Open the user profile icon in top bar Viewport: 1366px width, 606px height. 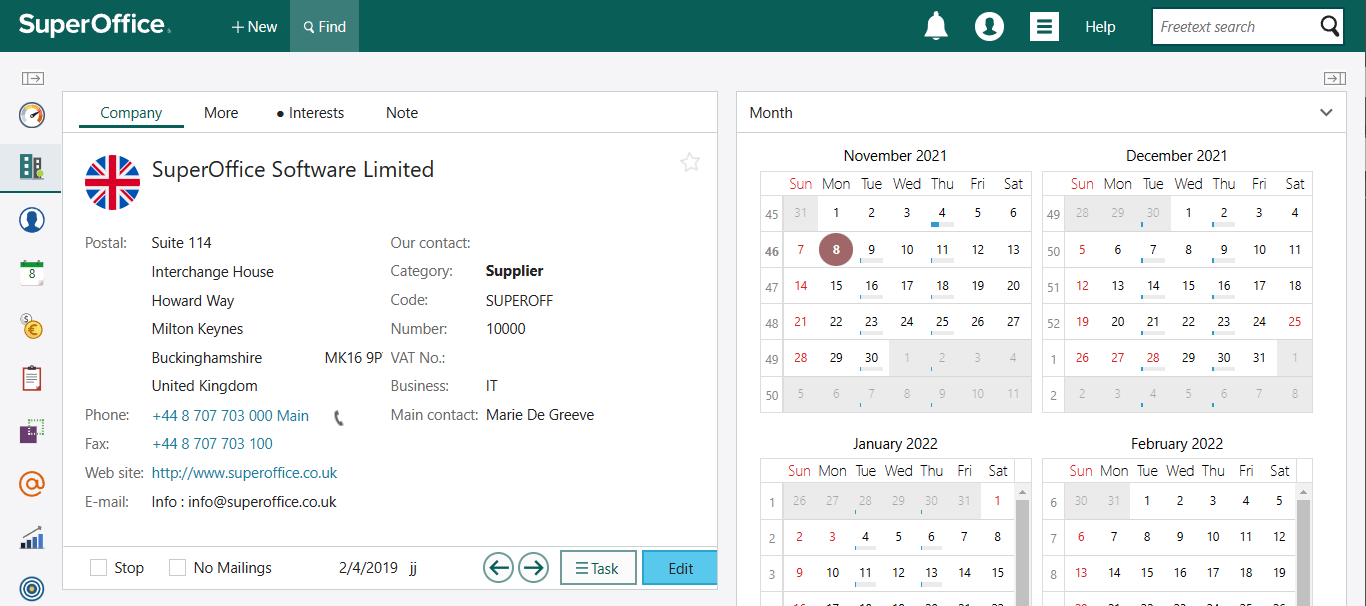pyautogui.click(x=989, y=26)
